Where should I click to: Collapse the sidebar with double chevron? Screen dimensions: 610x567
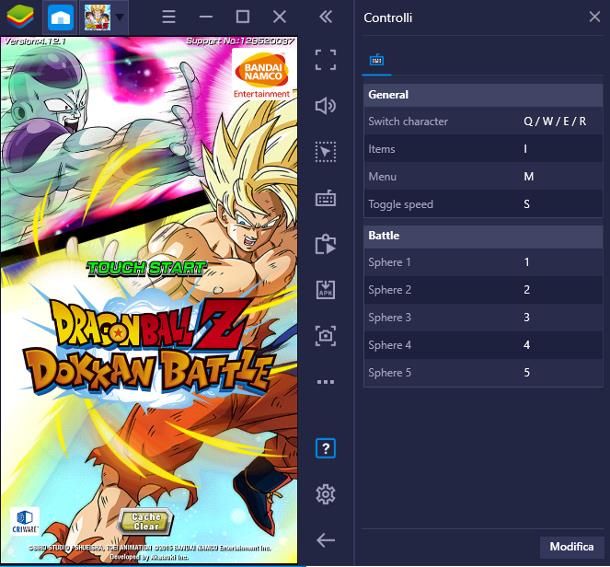coord(326,17)
